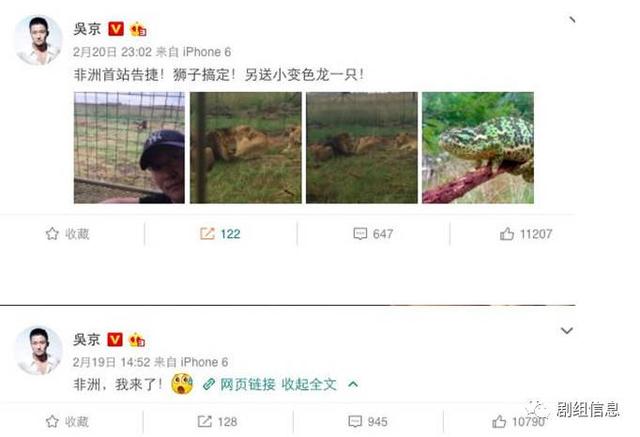Click the favorite star on the first post
640x437 pixels.
[52, 234]
